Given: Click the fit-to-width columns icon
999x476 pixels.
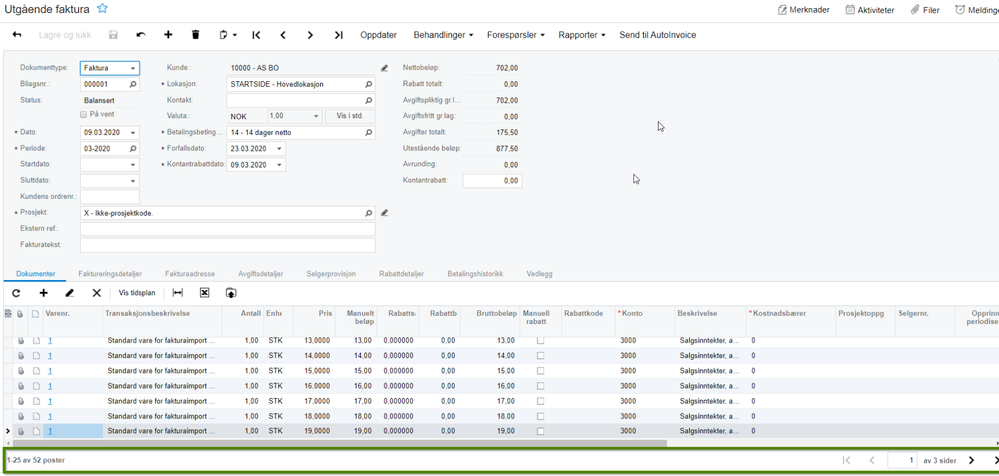Looking at the screenshot, I should 178,293.
